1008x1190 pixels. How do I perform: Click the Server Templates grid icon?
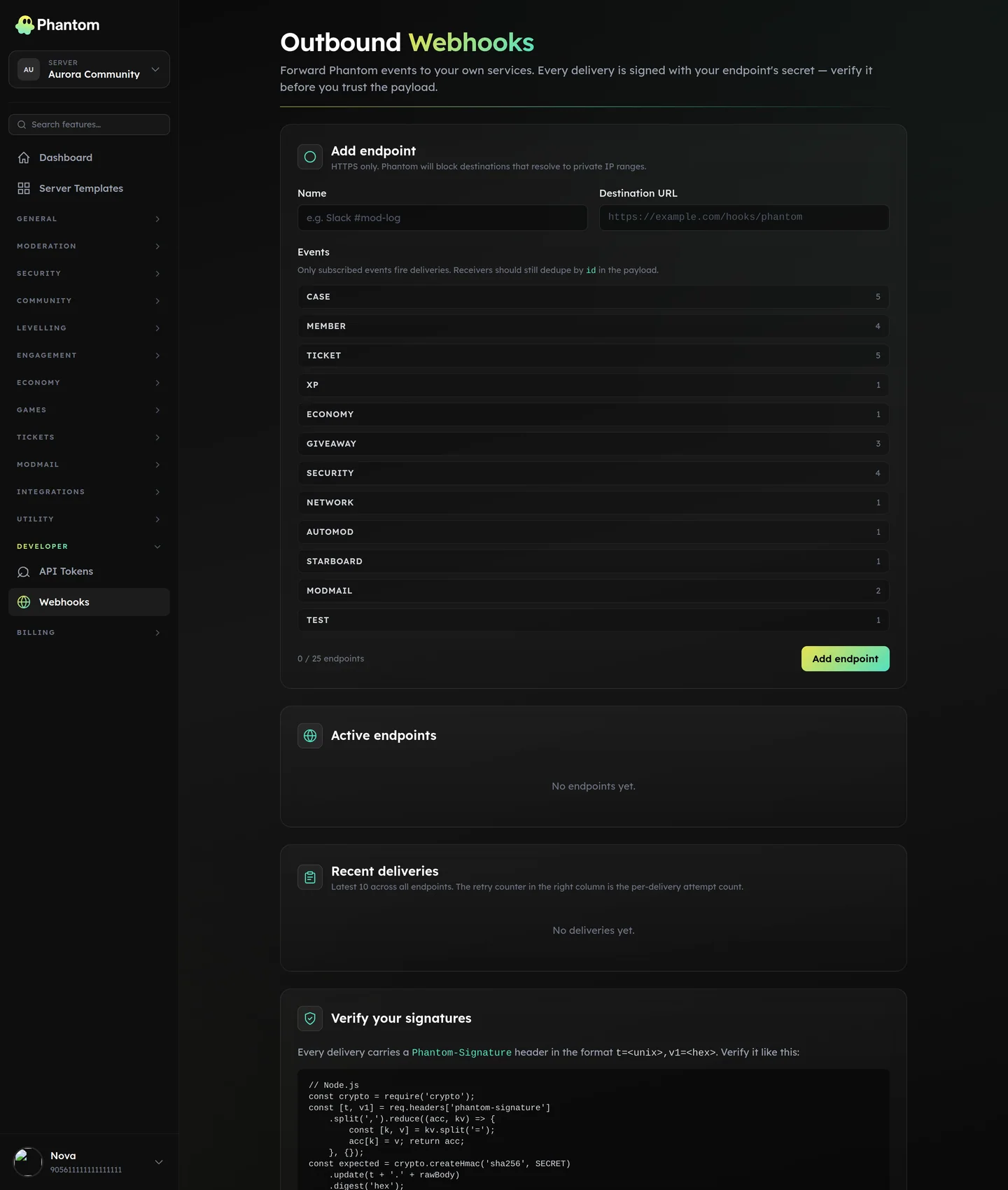[x=24, y=188]
